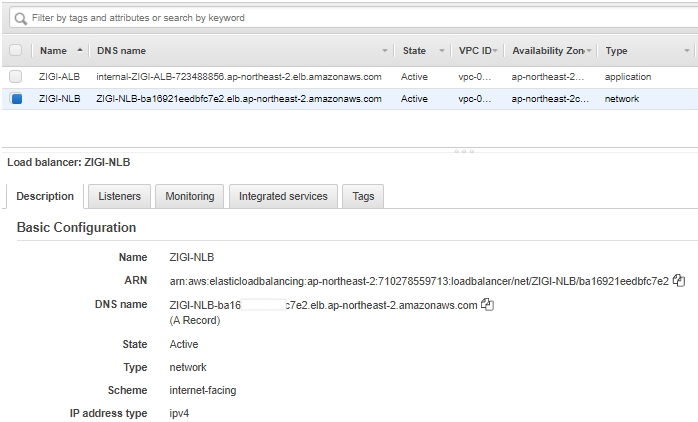This screenshot has height=422, width=698.
Task: Click the State column header
Action: click(x=414, y=51)
